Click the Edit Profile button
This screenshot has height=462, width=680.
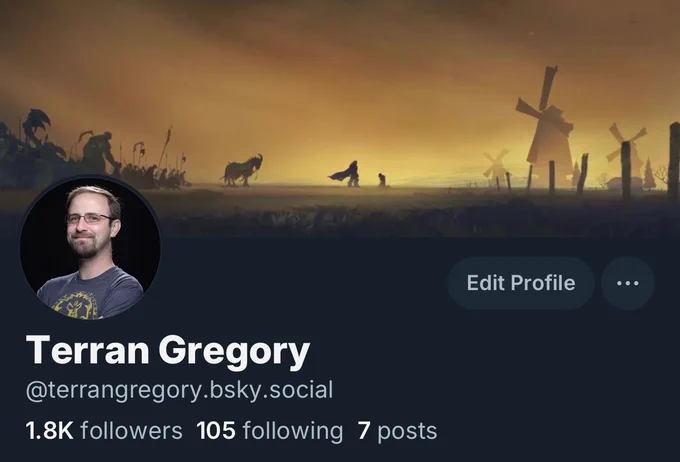click(520, 283)
